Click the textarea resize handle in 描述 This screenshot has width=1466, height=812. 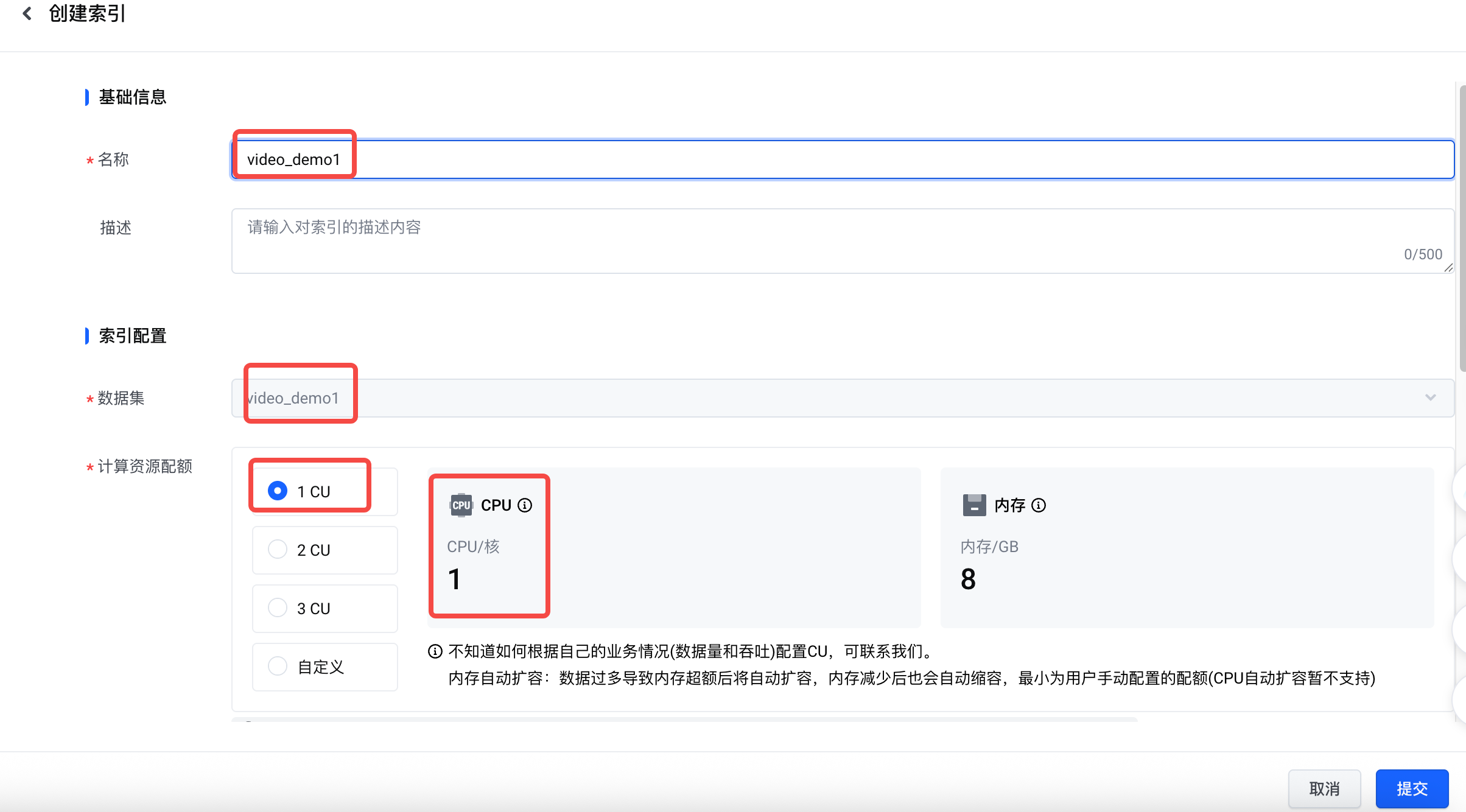(x=1448, y=268)
